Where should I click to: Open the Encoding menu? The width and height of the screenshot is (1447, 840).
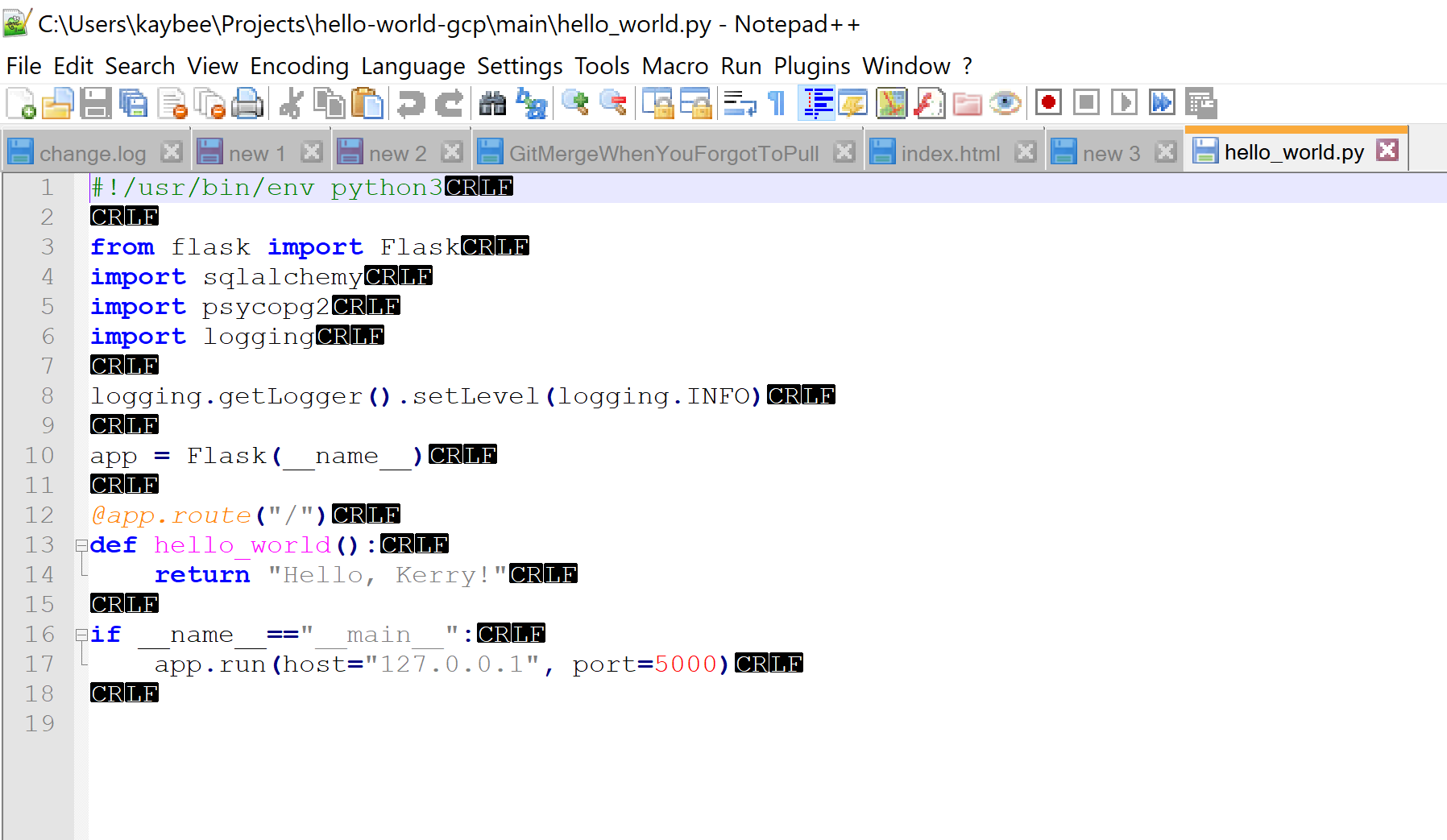[299, 66]
